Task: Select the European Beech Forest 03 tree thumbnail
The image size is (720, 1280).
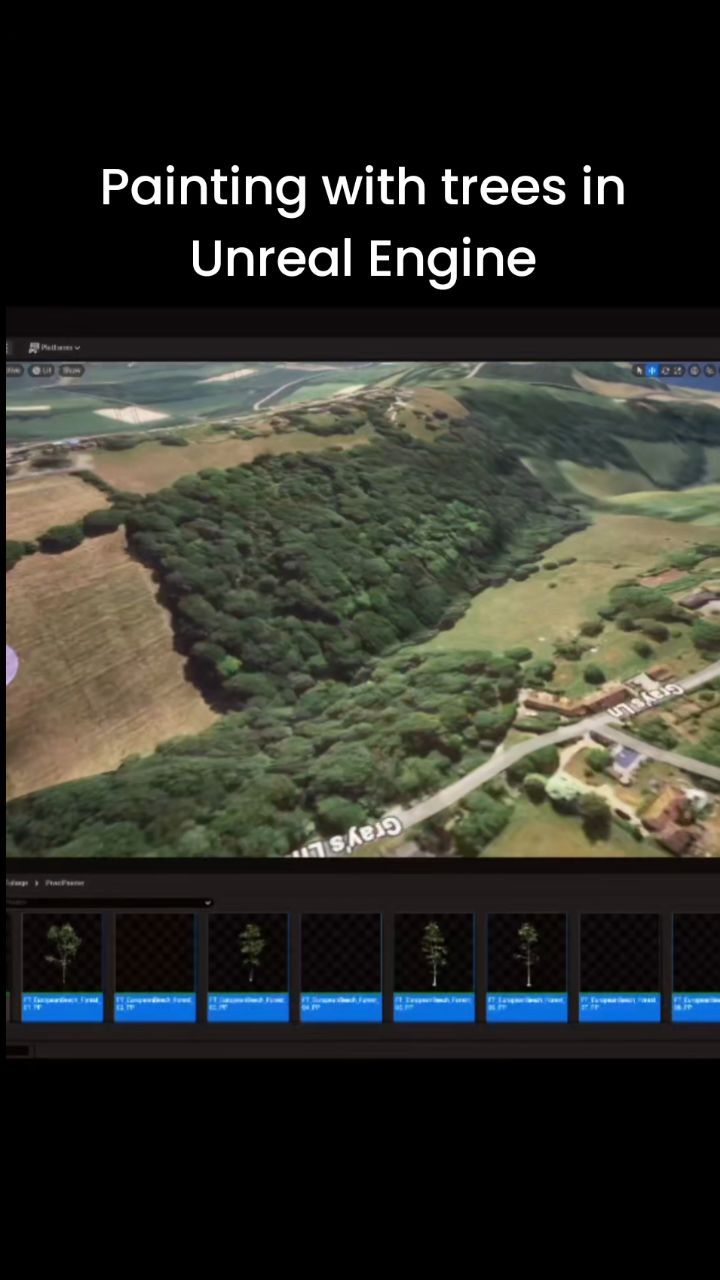Action: pyautogui.click(x=248, y=967)
